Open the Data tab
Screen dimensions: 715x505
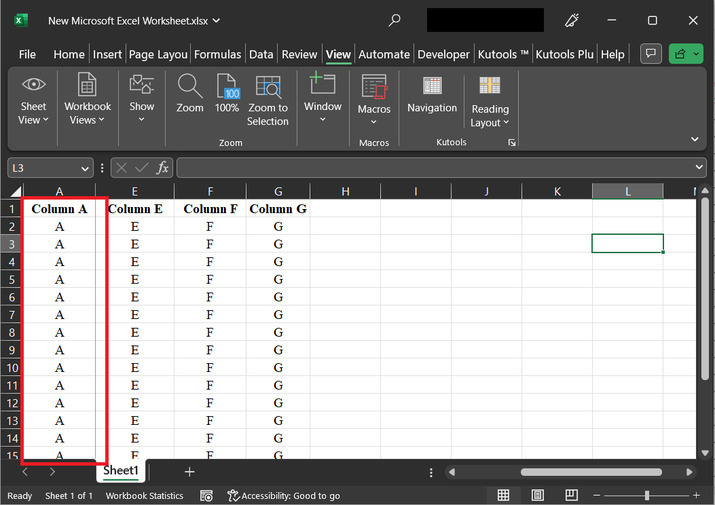(x=261, y=54)
